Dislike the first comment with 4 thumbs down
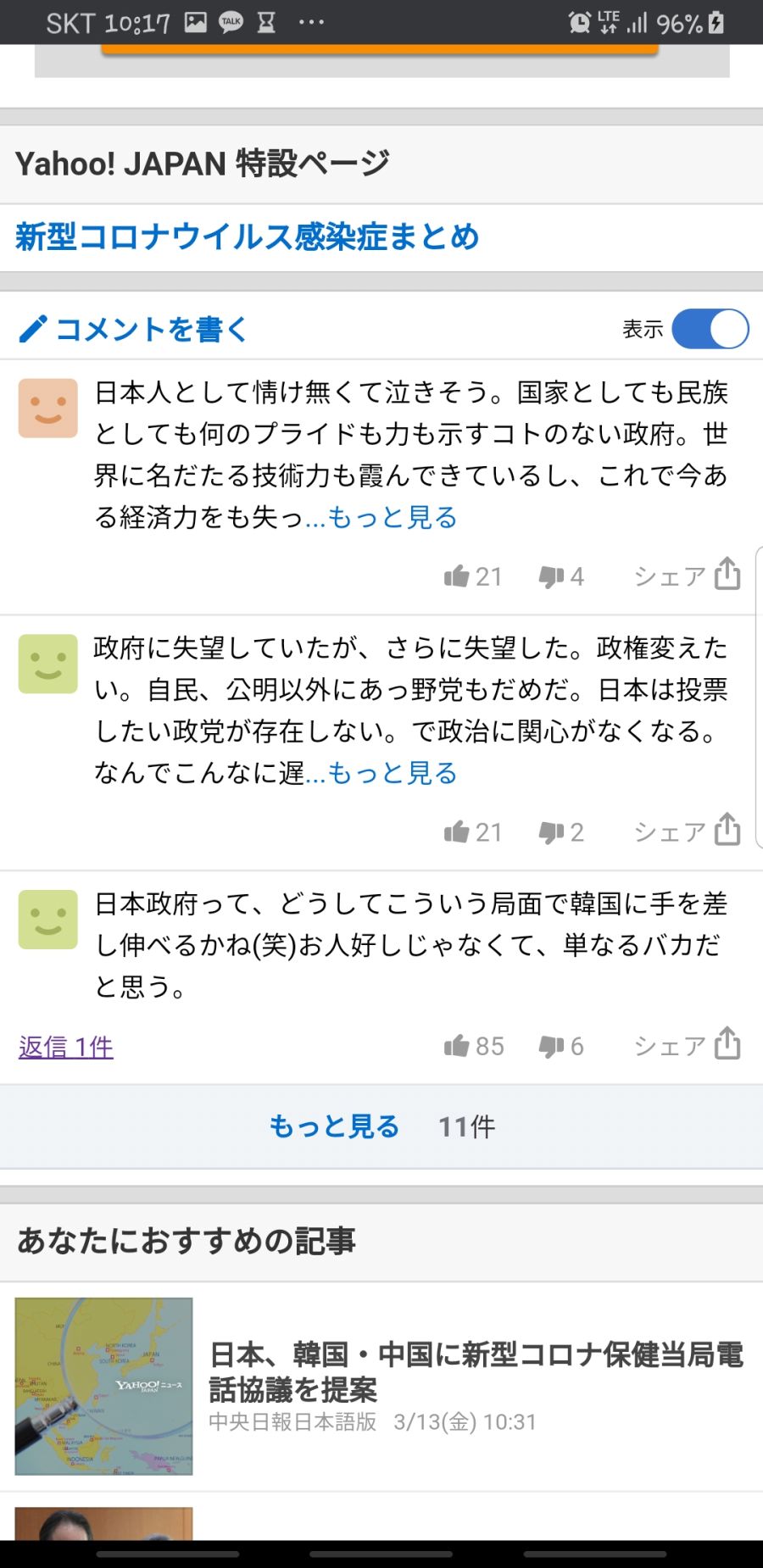This screenshot has width=763, height=1568. coord(552,576)
